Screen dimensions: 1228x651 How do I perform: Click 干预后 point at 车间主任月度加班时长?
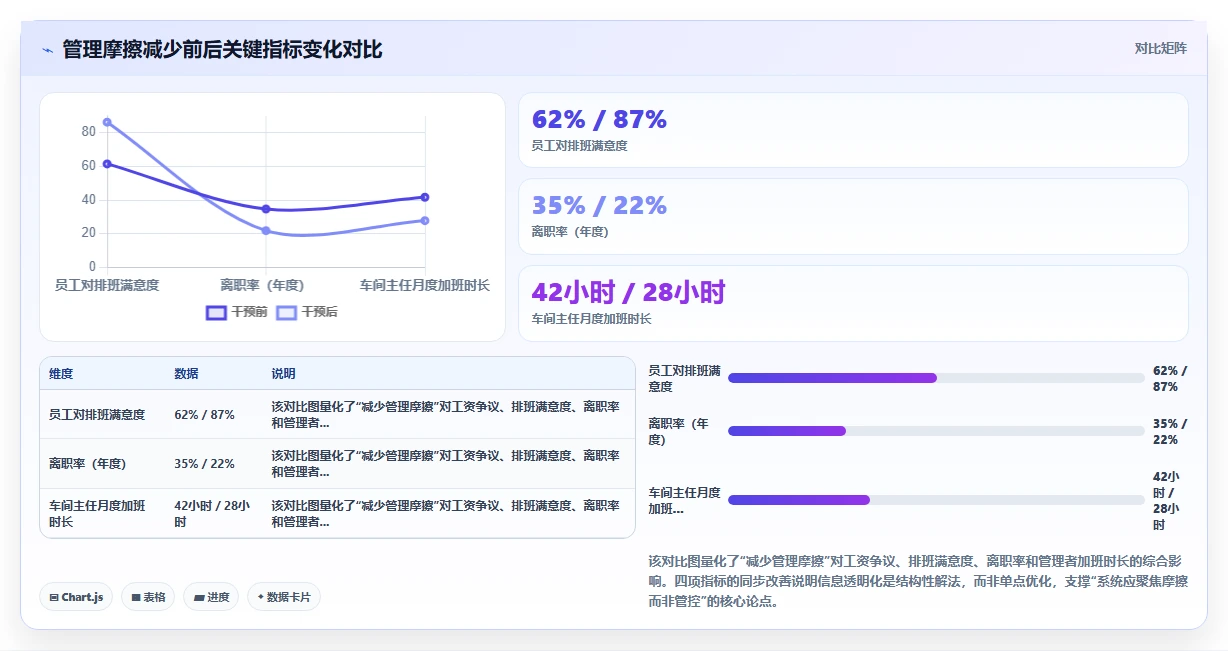pos(425,221)
